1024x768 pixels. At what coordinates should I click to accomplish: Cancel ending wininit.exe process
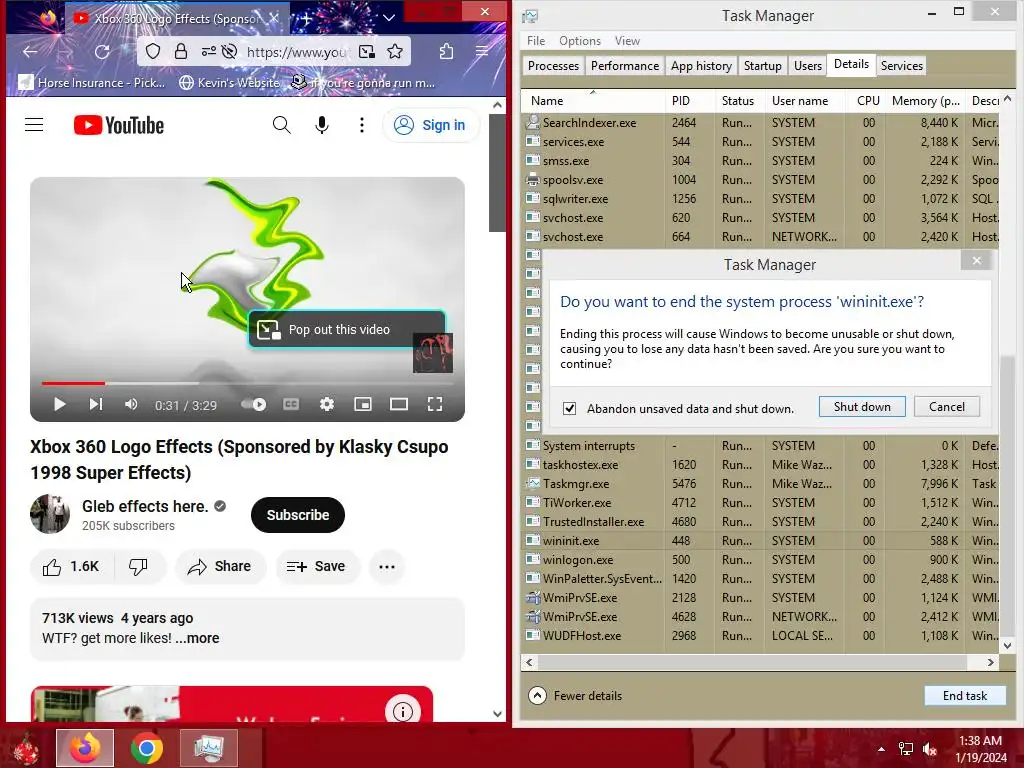pyautogui.click(x=946, y=406)
